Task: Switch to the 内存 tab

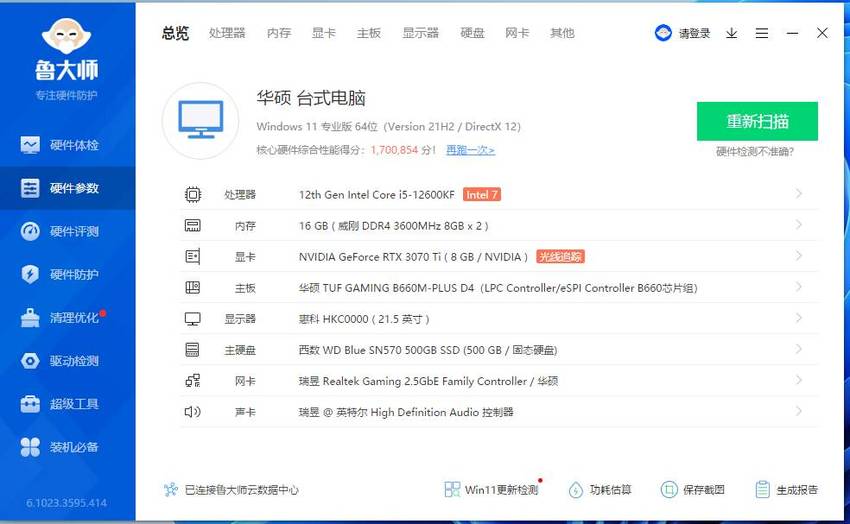Action: [279, 33]
